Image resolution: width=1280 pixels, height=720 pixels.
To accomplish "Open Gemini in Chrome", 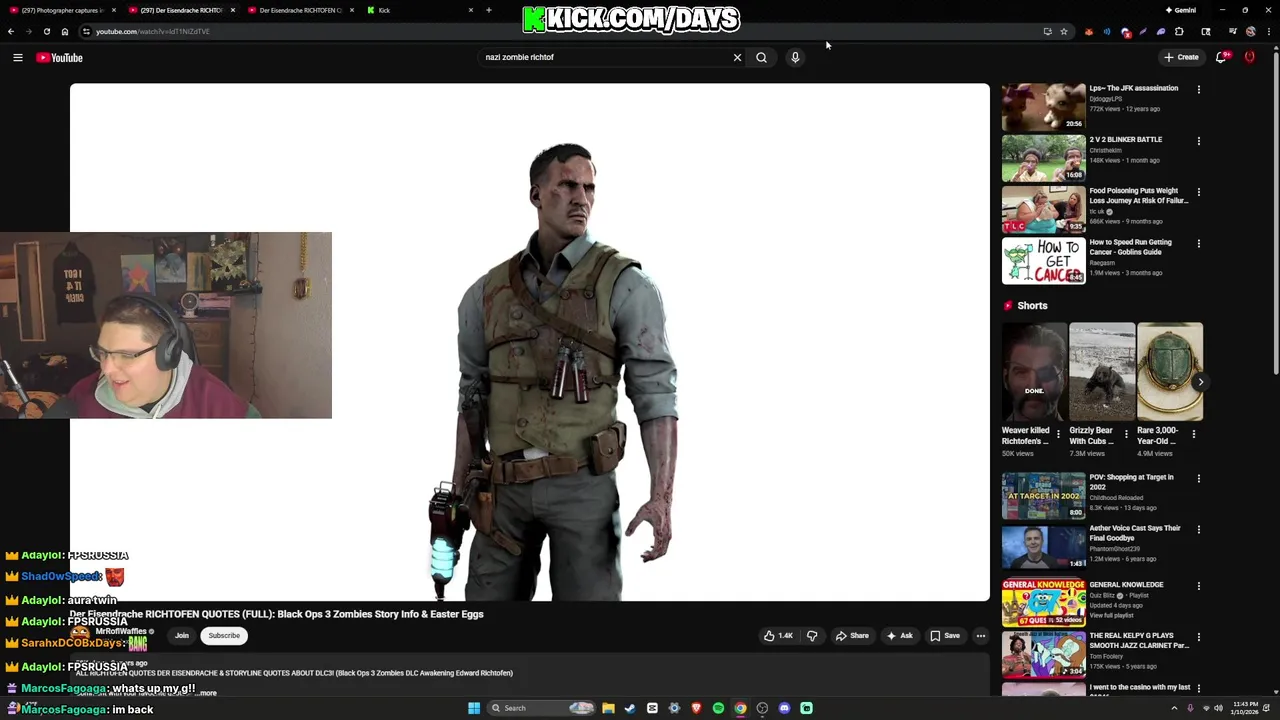I will (x=1181, y=10).
